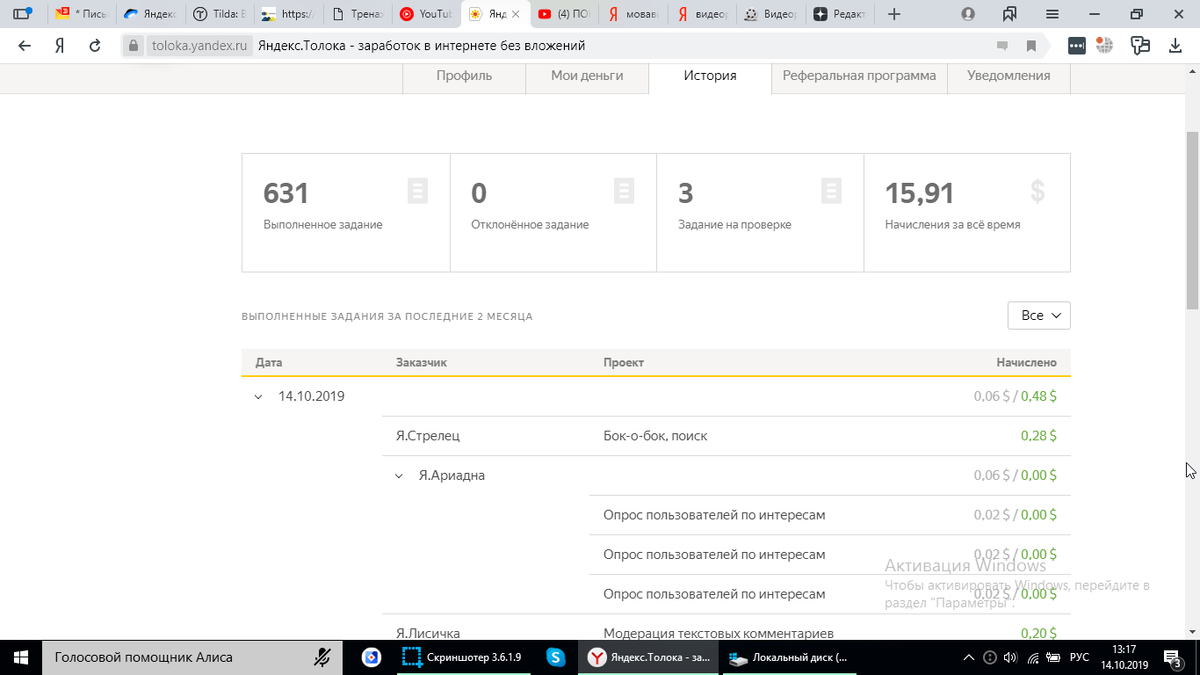Click the 'Начислено' column header
Viewport: 1200px width, 675px height.
pos(1026,362)
